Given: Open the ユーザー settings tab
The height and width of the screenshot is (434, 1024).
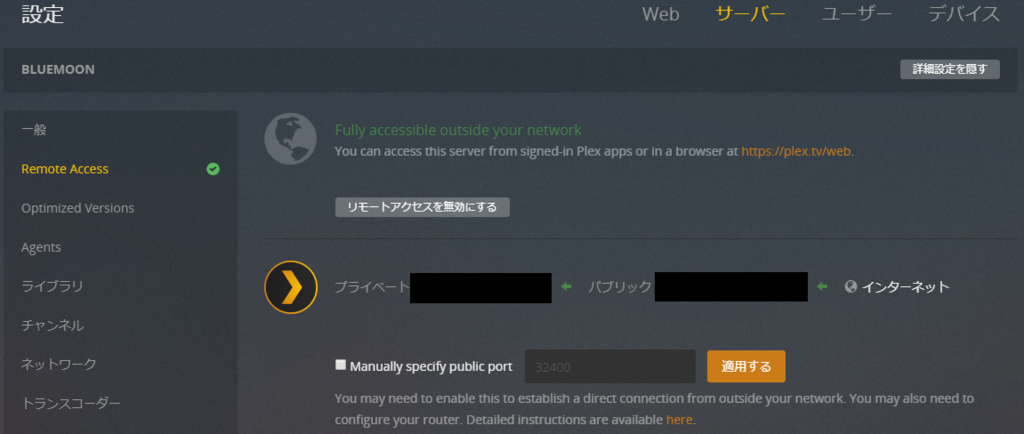Looking at the screenshot, I should [857, 14].
